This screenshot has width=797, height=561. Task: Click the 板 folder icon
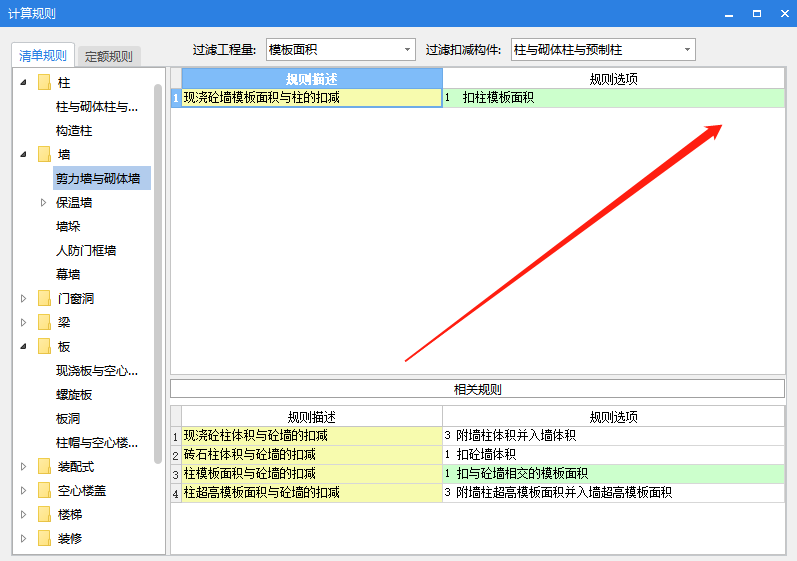[x=45, y=347]
